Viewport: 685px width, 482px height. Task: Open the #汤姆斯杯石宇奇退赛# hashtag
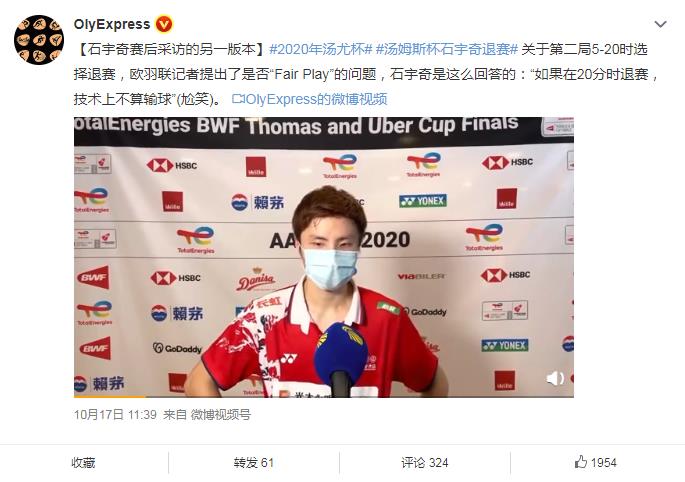(446, 49)
